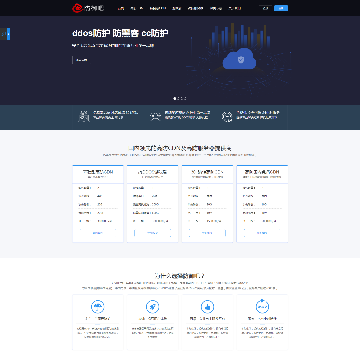360x360 pixels.
Task: Click the blue side tab on left edge
Action: (x=8, y=34)
